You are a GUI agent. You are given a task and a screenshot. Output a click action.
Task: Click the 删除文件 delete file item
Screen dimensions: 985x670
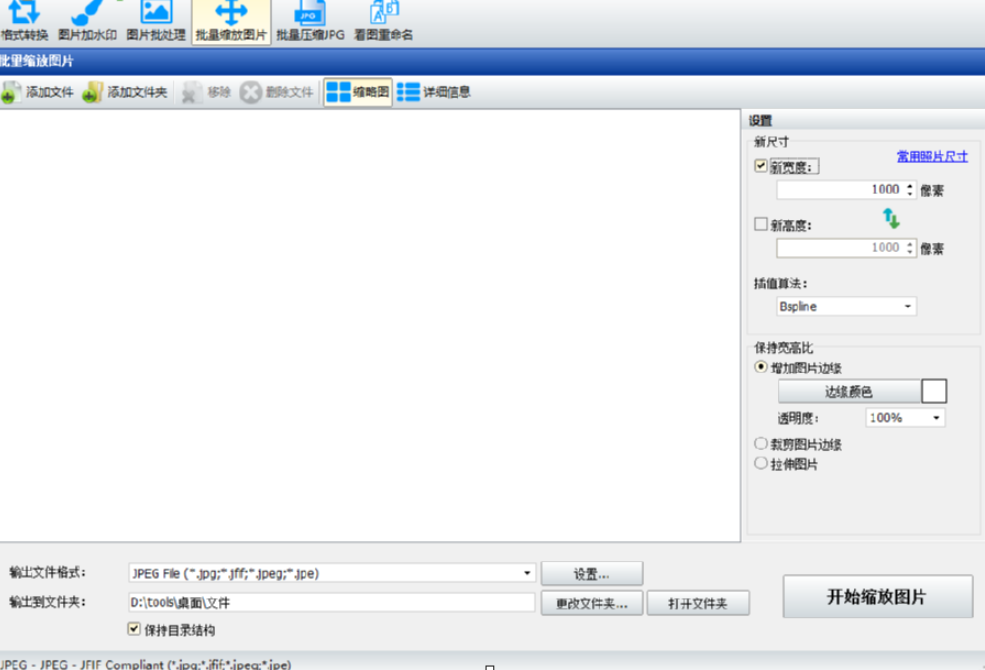[276, 92]
